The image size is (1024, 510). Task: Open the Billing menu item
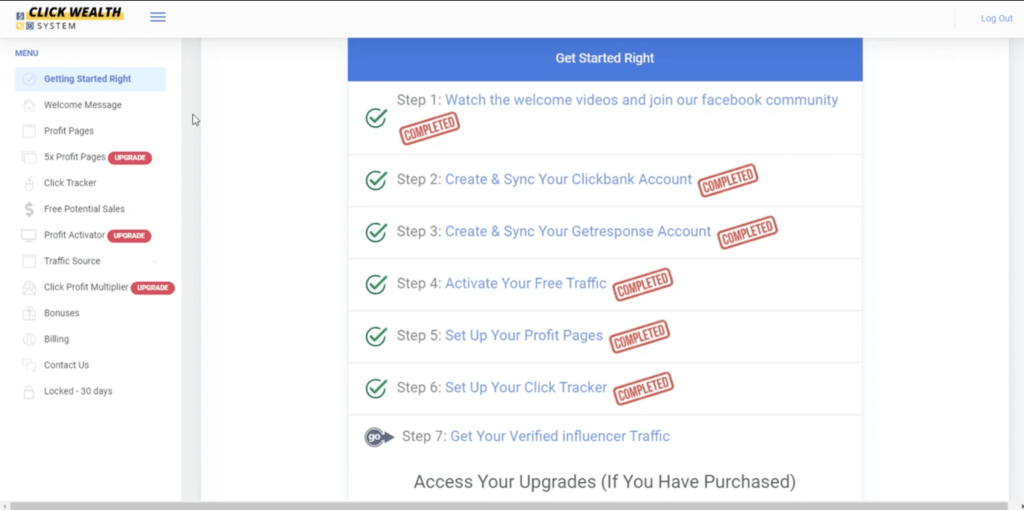pos(56,339)
